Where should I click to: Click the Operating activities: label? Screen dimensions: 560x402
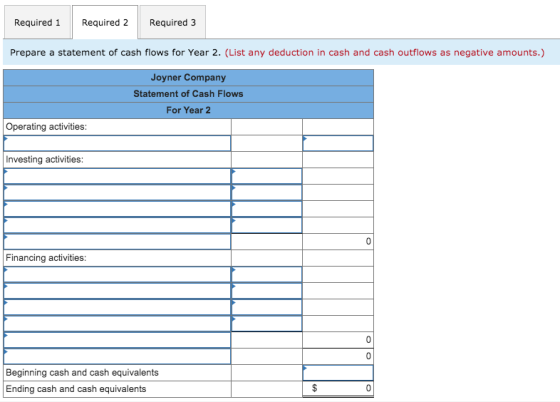46,127
